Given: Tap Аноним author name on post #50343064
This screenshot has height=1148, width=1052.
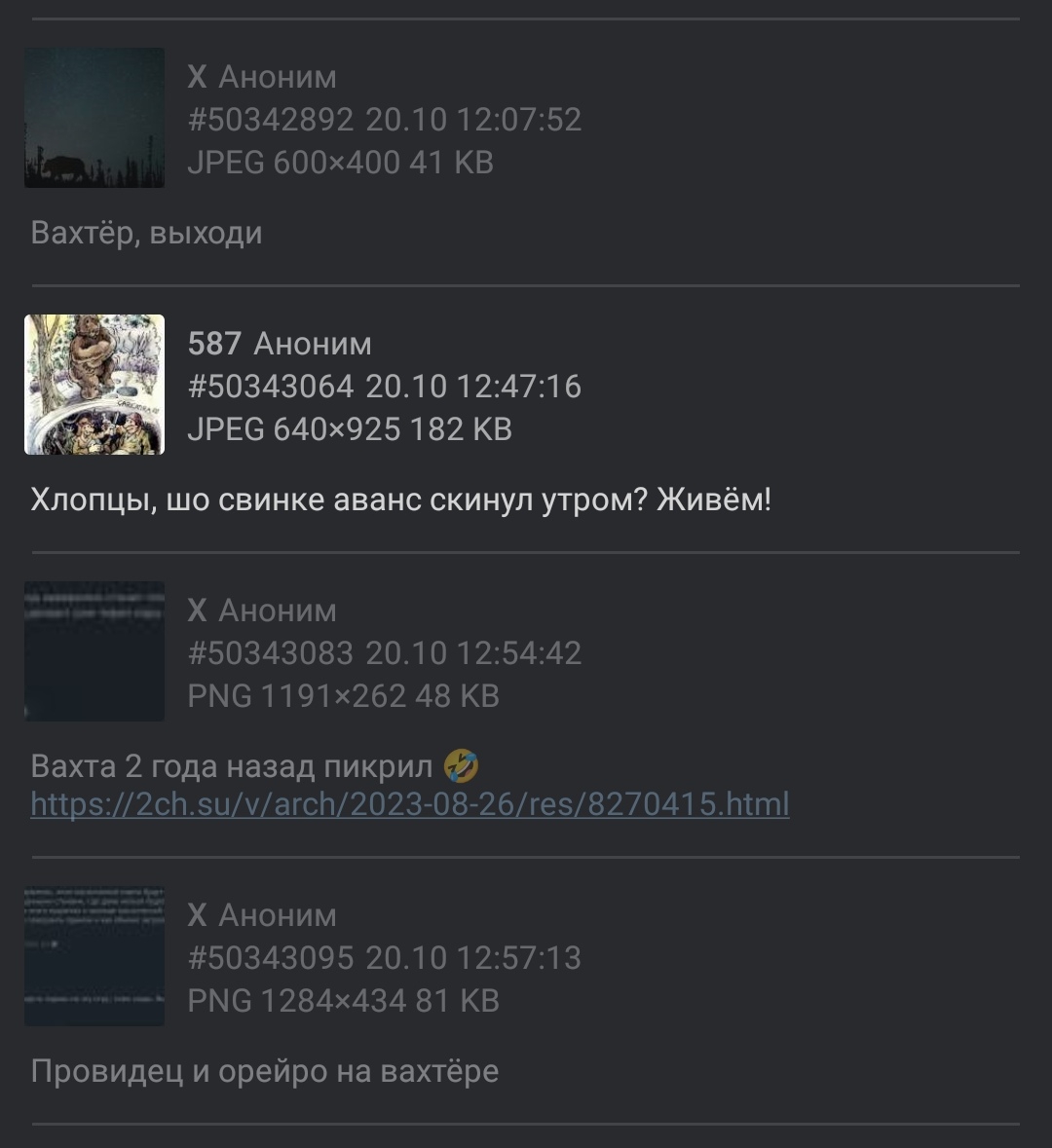Looking at the screenshot, I should click(x=312, y=344).
